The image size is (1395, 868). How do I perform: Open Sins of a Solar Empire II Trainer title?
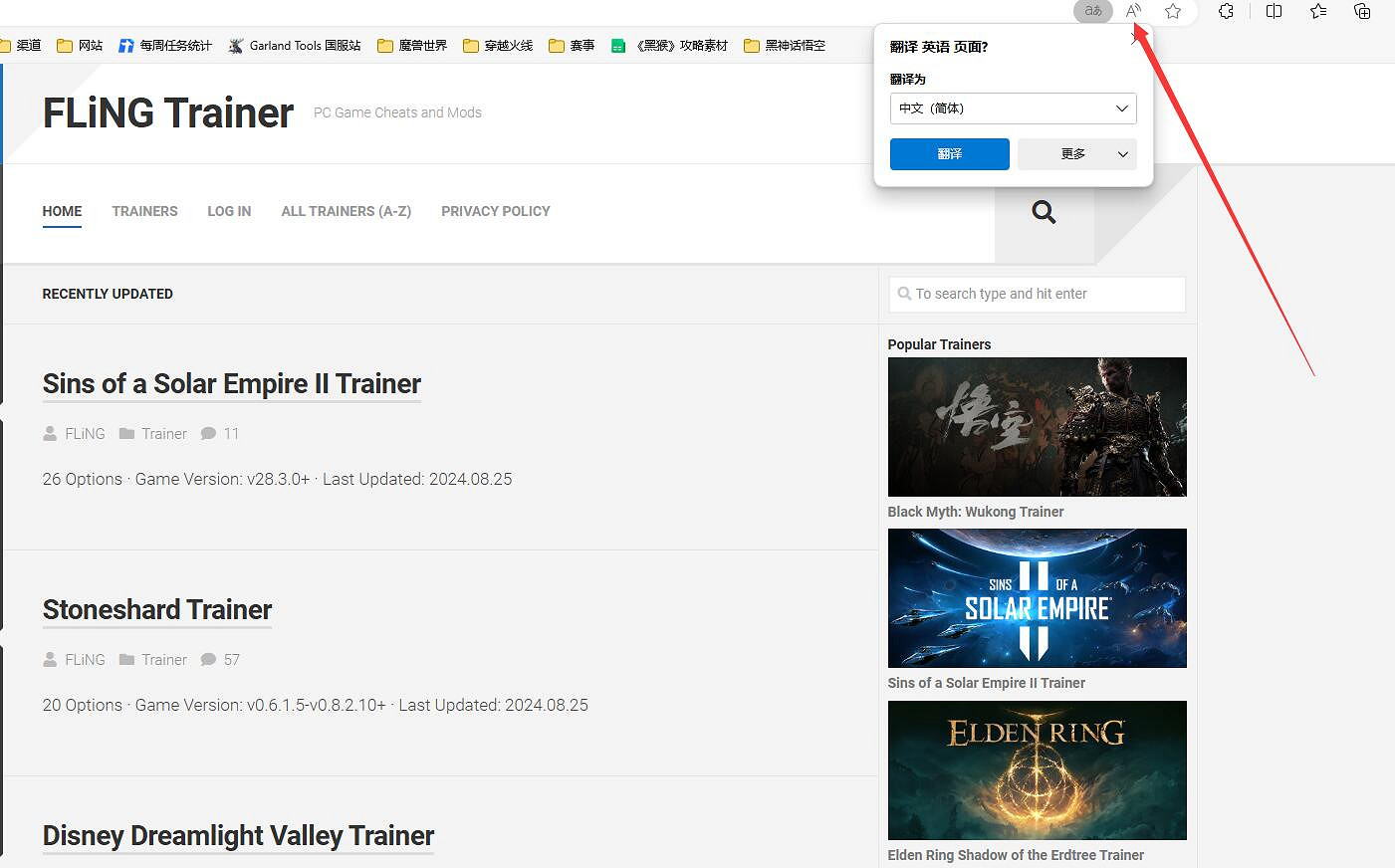pyautogui.click(x=231, y=383)
